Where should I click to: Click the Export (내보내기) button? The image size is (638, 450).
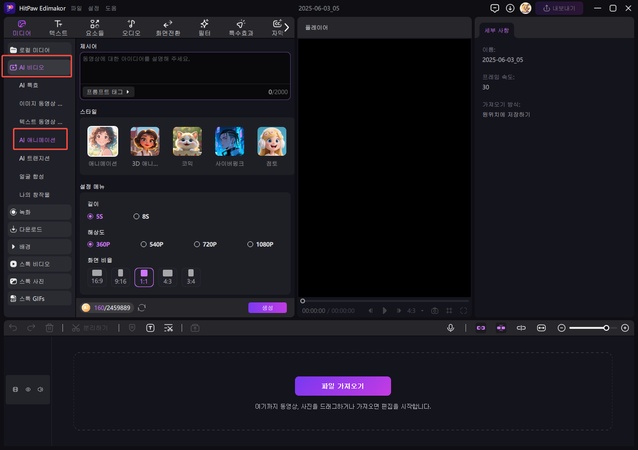pyautogui.click(x=559, y=8)
